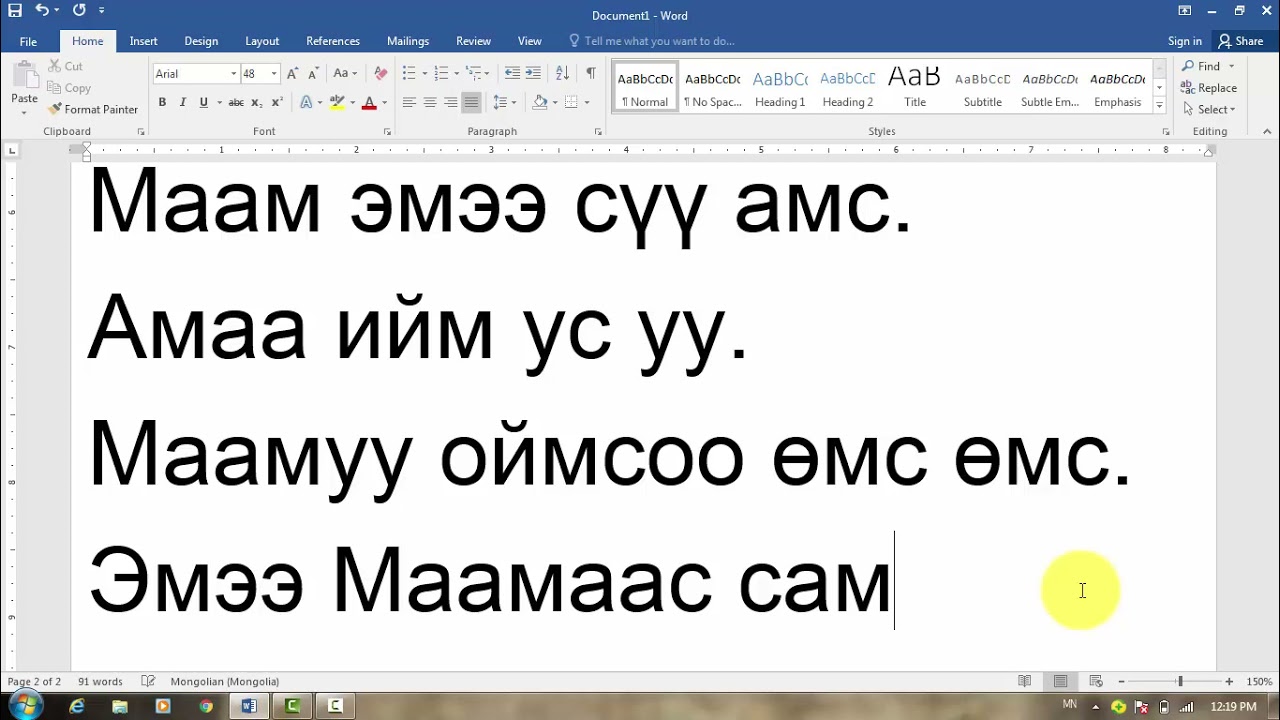Switch to the View tab
The image size is (1280, 720).
[530, 41]
